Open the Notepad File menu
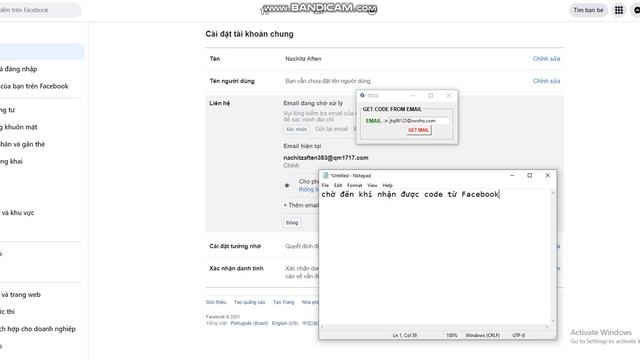The height and width of the screenshot is (360, 640). point(325,185)
